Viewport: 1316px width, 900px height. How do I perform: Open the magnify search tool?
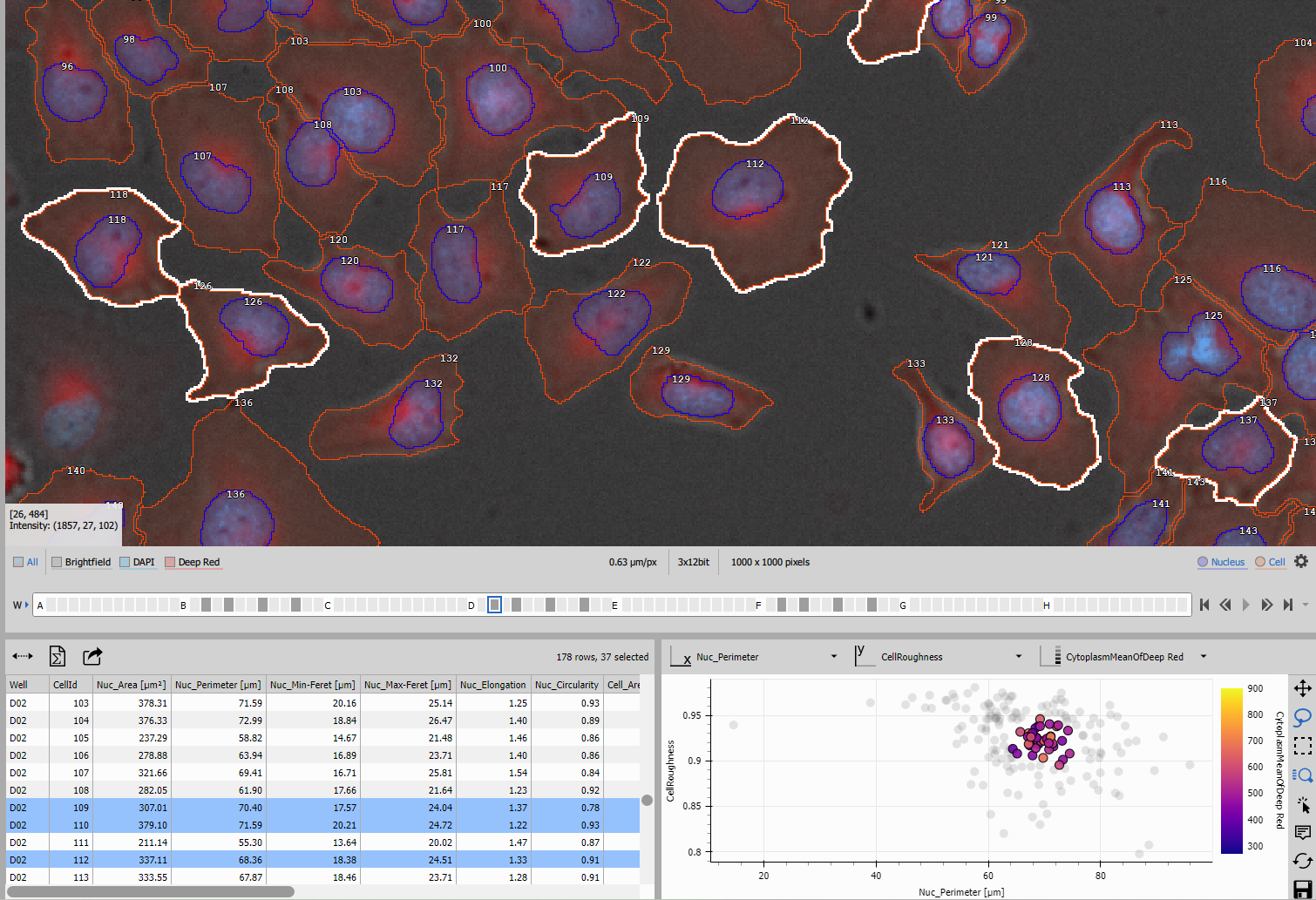coord(1302,775)
